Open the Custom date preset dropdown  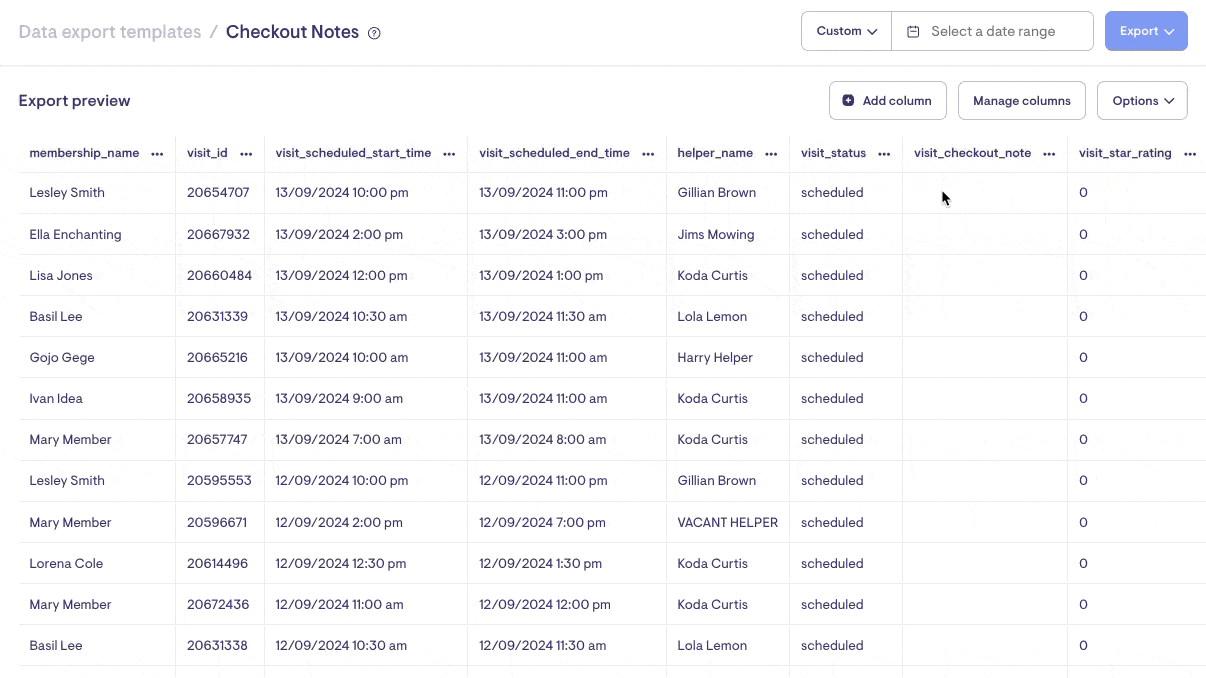tap(846, 31)
